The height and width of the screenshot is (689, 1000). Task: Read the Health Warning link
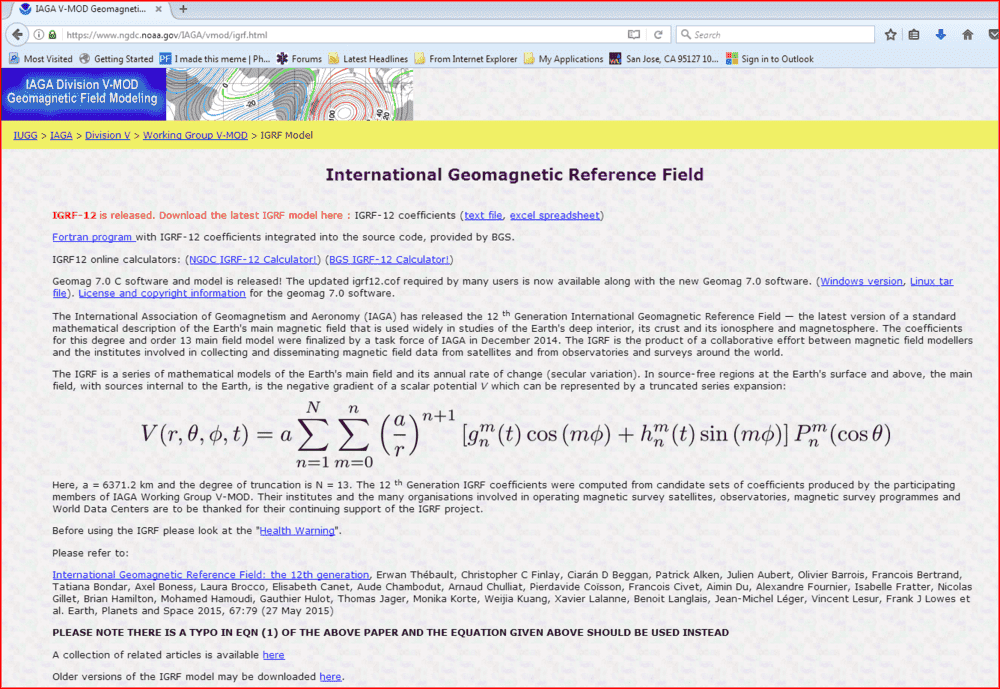[x=297, y=531]
